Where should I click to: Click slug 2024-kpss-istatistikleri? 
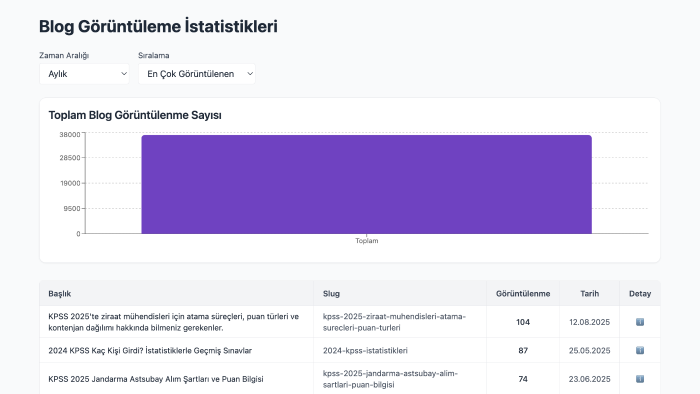pos(365,351)
